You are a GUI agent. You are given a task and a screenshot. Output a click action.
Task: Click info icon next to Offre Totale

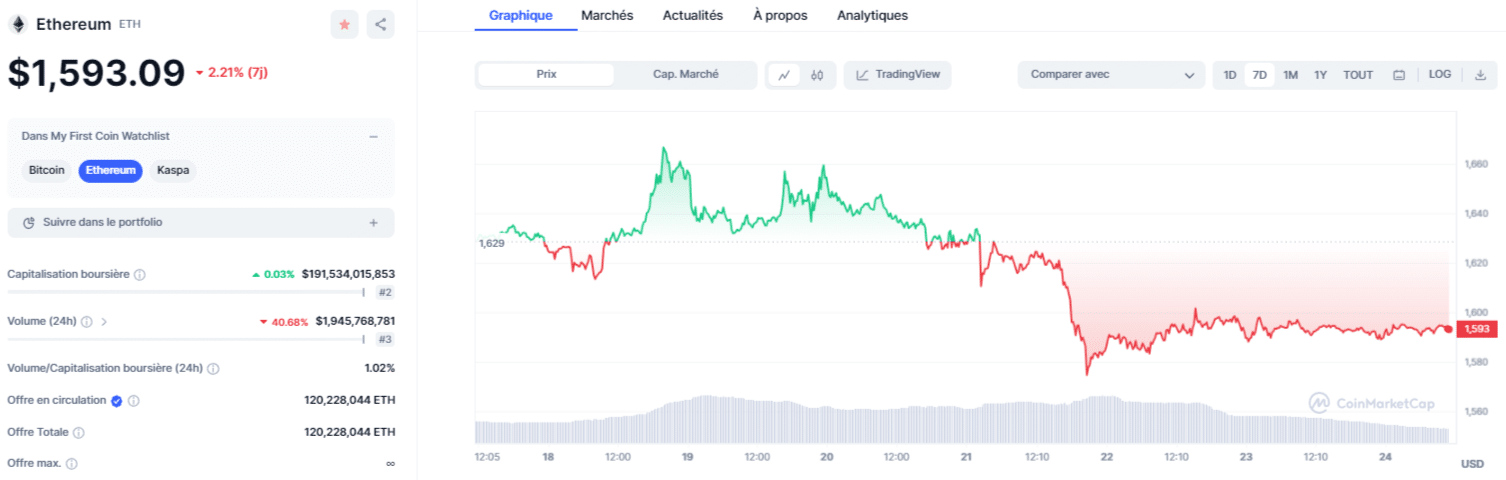coord(79,433)
